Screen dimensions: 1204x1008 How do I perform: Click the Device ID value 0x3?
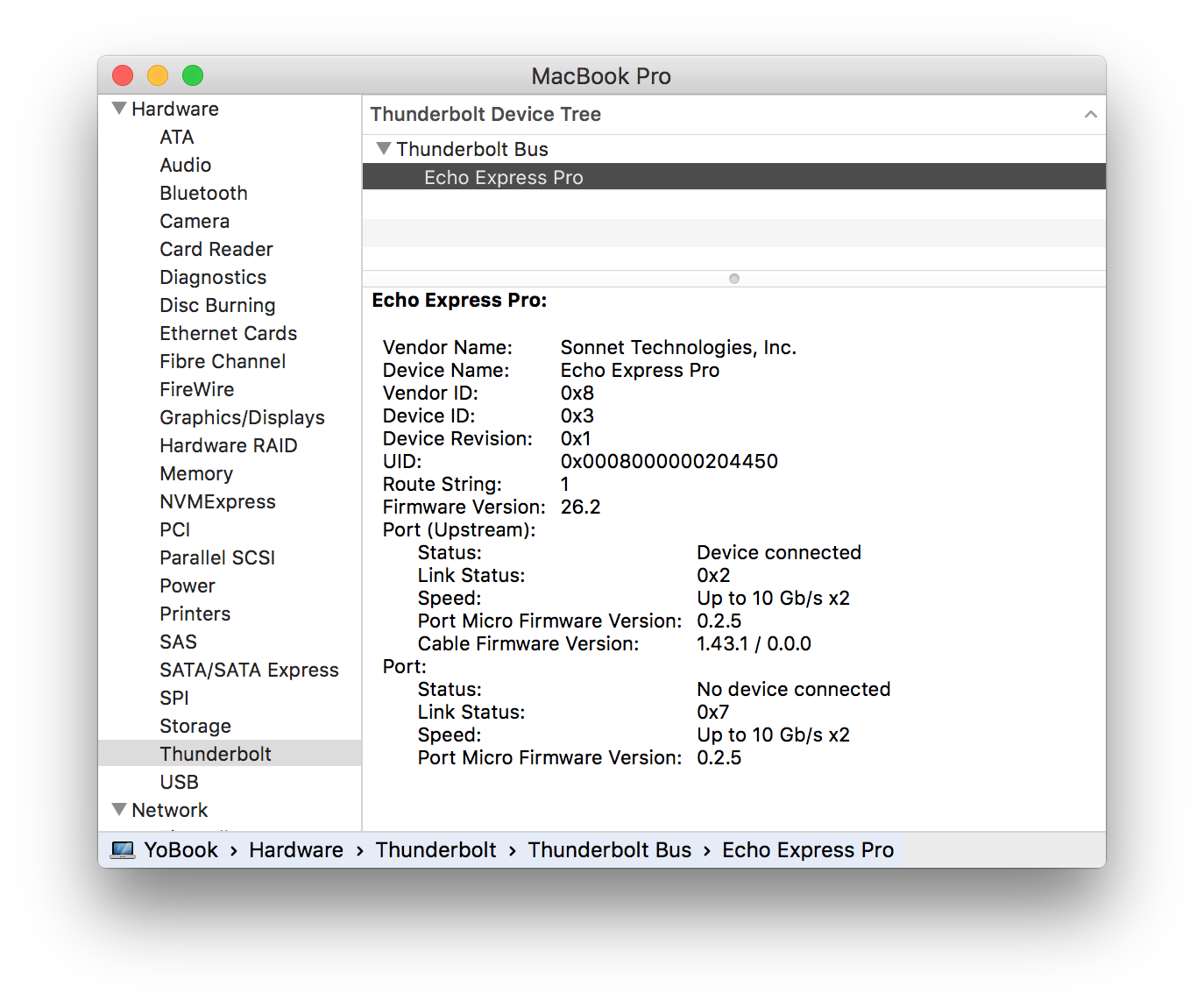(577, 415)
